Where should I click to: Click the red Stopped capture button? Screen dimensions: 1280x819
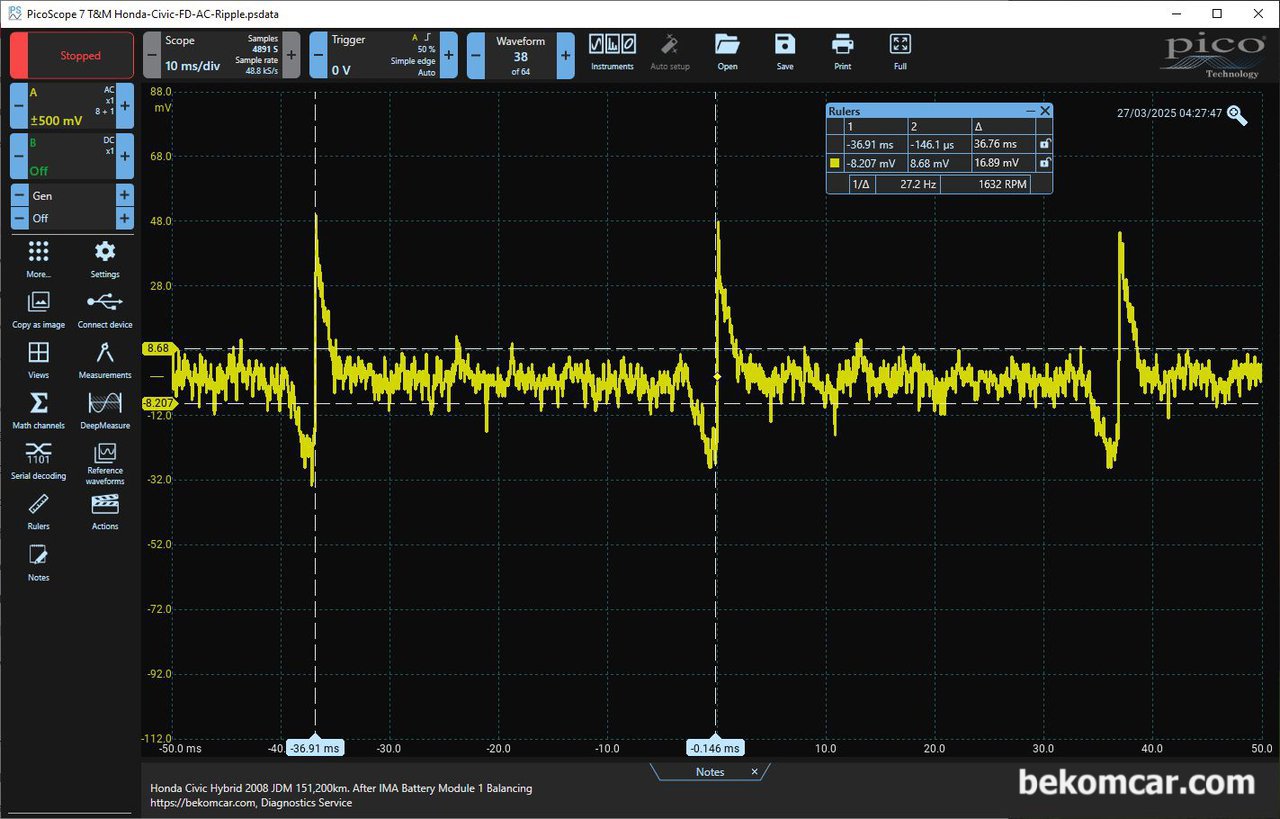pyautogui.click(x=72, y=55)
